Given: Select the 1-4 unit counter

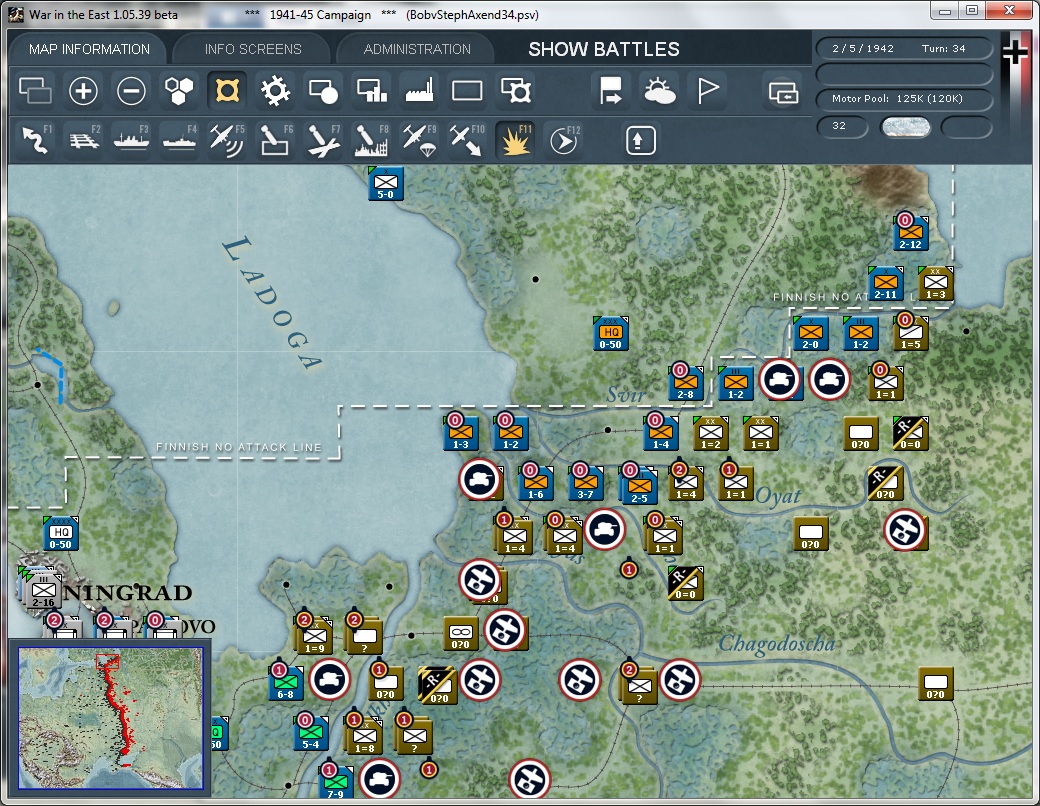Looking at the screenshot, I should coord(661,433).
